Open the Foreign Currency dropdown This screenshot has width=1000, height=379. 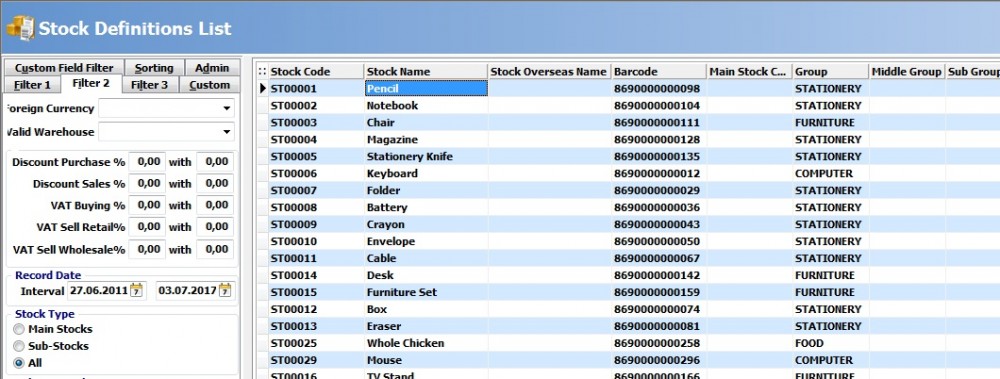pos(226,108)
